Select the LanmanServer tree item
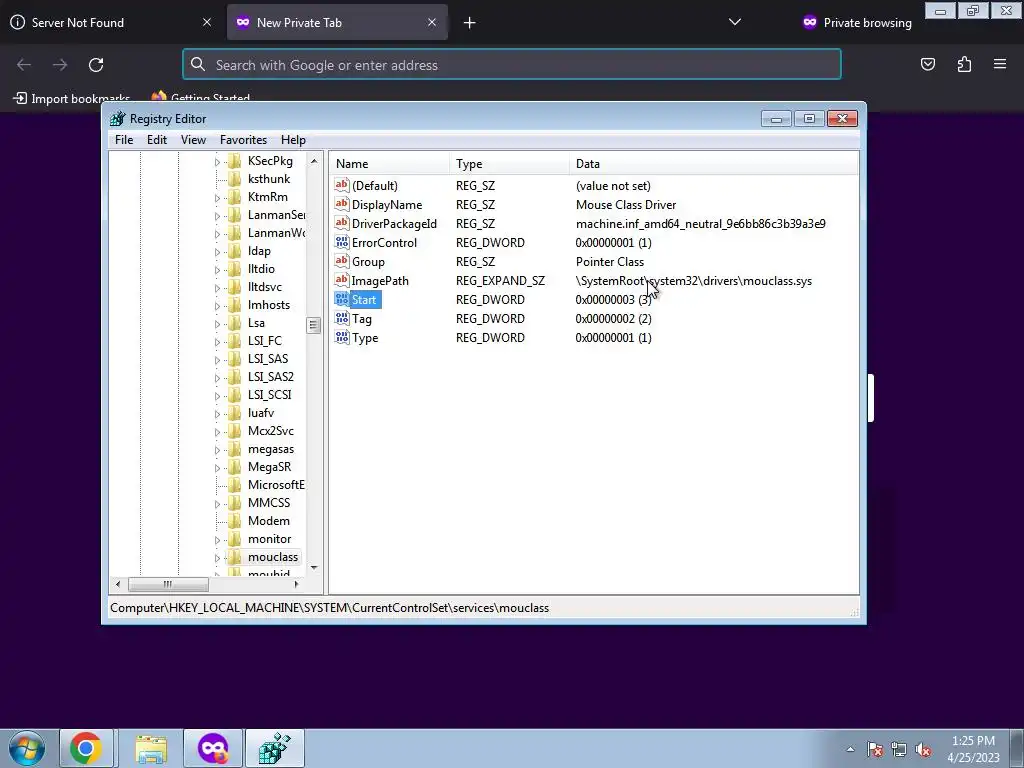 (276, 215)
